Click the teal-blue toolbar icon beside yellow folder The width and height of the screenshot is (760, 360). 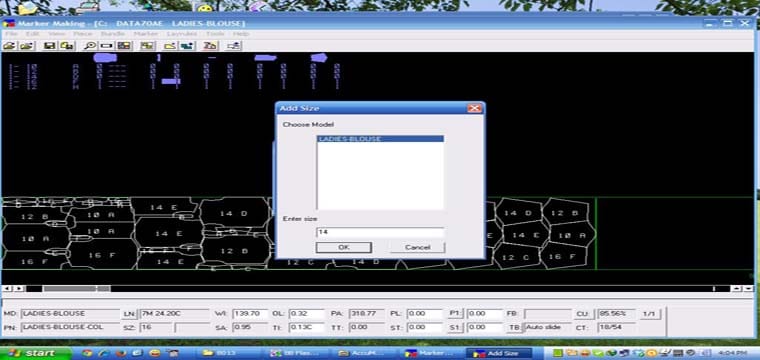(187, 46)
